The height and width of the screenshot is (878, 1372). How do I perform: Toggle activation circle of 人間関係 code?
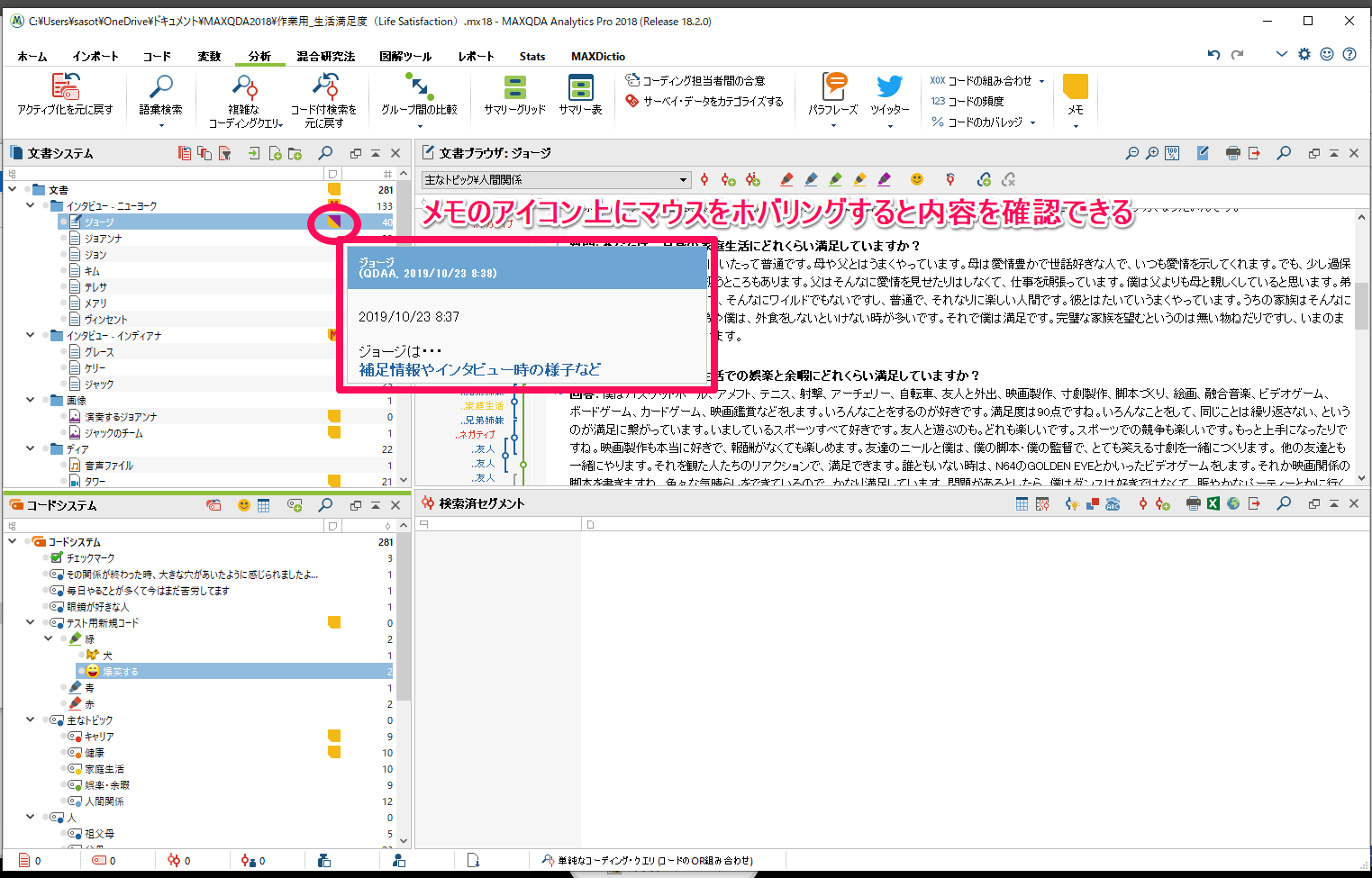[64, 801]
